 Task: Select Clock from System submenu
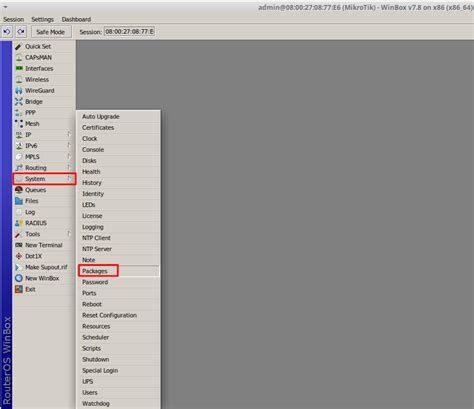click(x=118, y=138)
